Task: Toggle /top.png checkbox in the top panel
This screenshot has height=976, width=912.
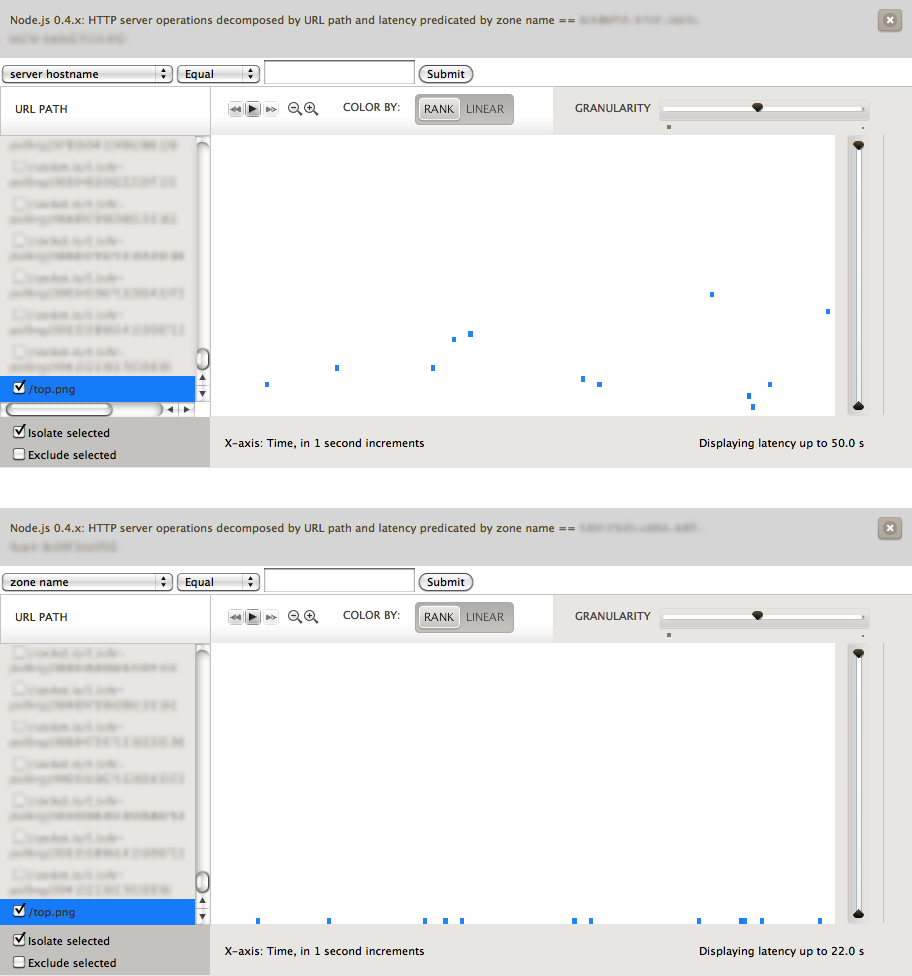Action: click(20, 388)
